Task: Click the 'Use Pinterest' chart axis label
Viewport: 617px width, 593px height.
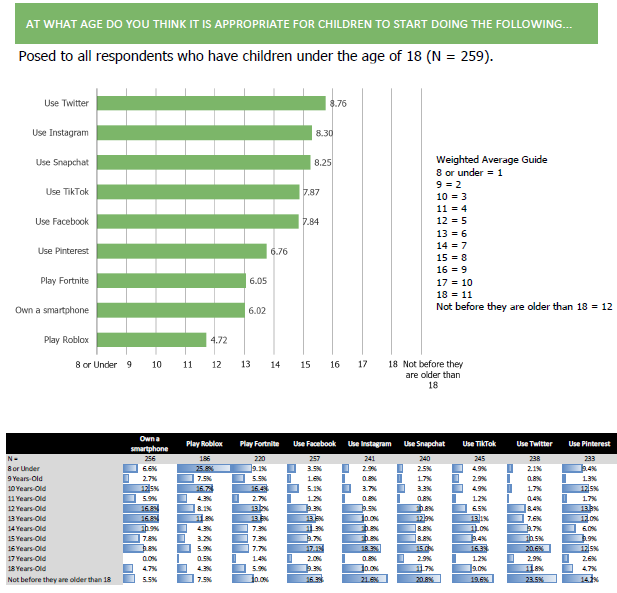Action: pos(63,251)
